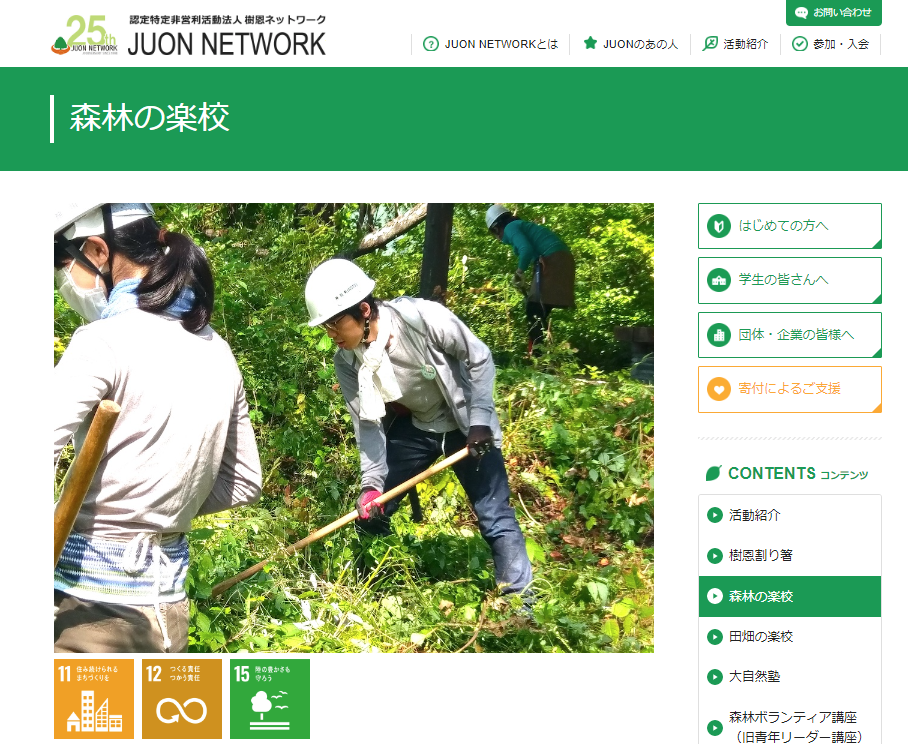908x744 pixels.
Task: Open the はじめての方へ link
Action: click(x=789, y=226)
